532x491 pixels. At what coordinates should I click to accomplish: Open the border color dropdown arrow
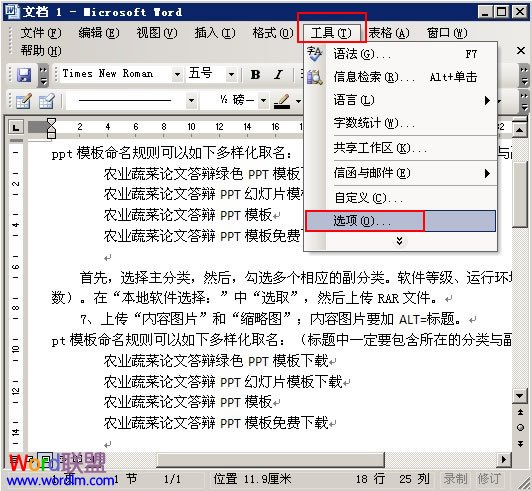[298, 100]
